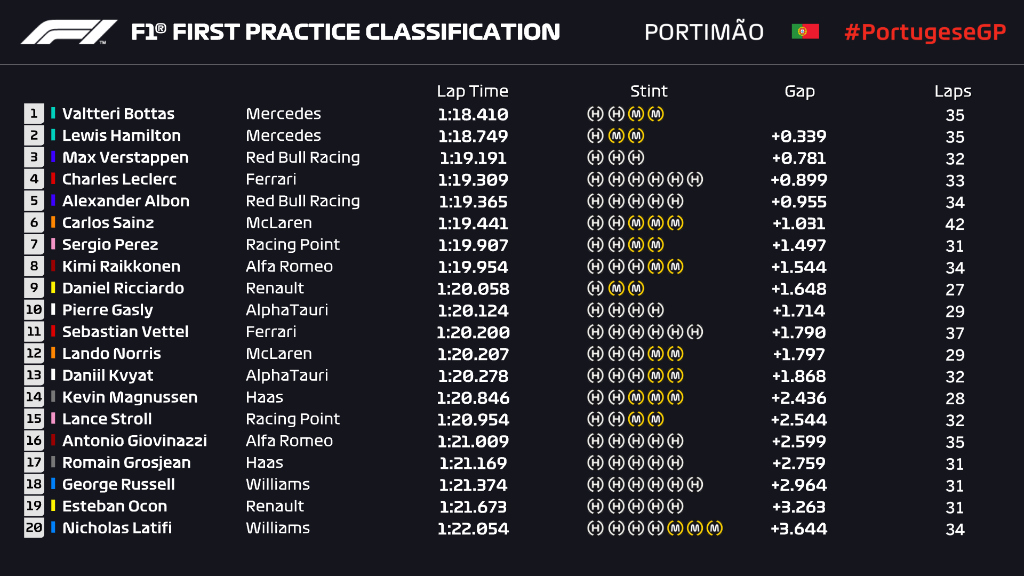Screen dimensions: 1024x576
Task: Click the first hard tyre icon in Ricciardo's stint
Action: click(x=594, y=288)
